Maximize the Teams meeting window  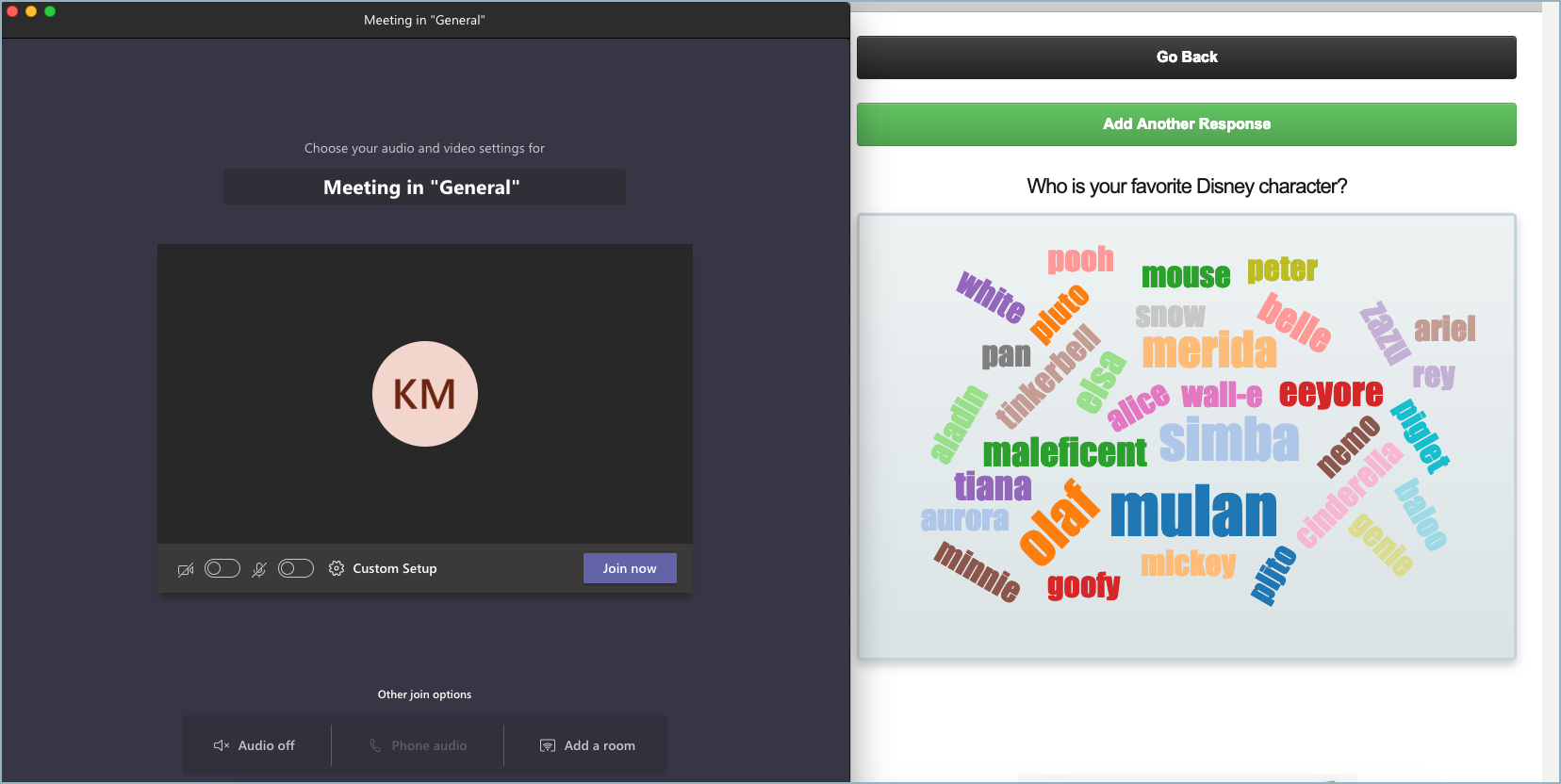[x=50, y=11]
